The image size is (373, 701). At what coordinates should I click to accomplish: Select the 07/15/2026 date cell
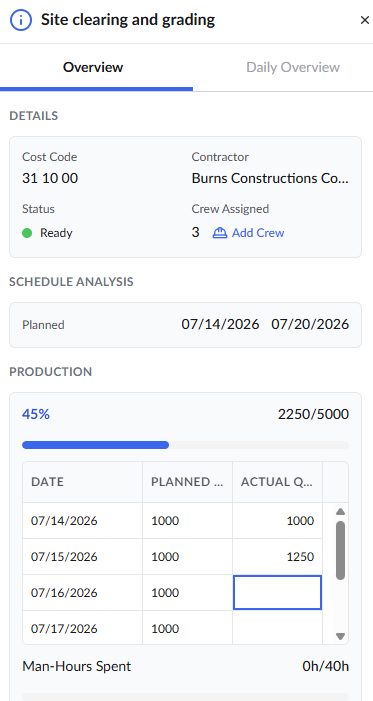tap(83, 557)
